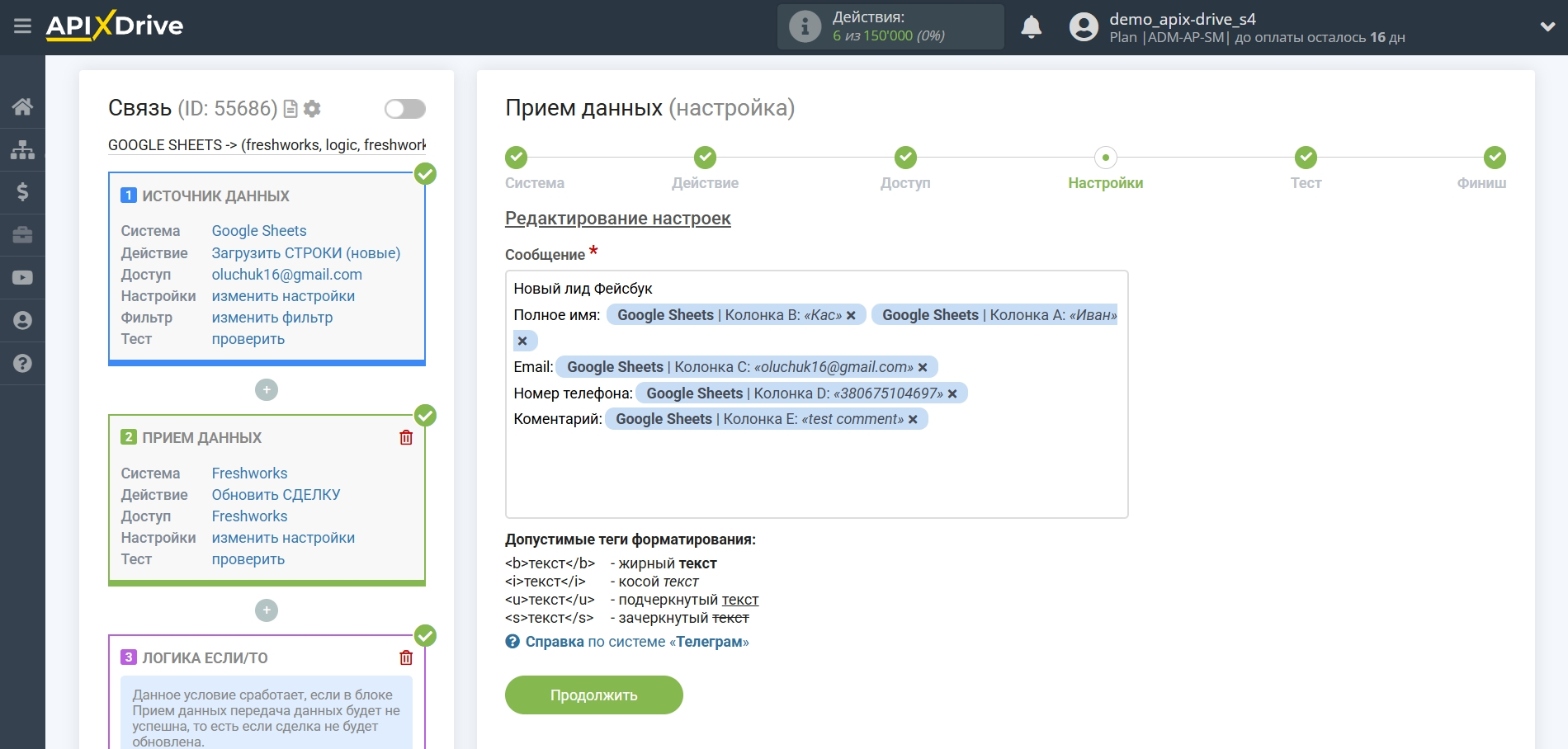The image size is (1568, 749).
Task: Add a block below Прием данных
Action: (267, 610)
